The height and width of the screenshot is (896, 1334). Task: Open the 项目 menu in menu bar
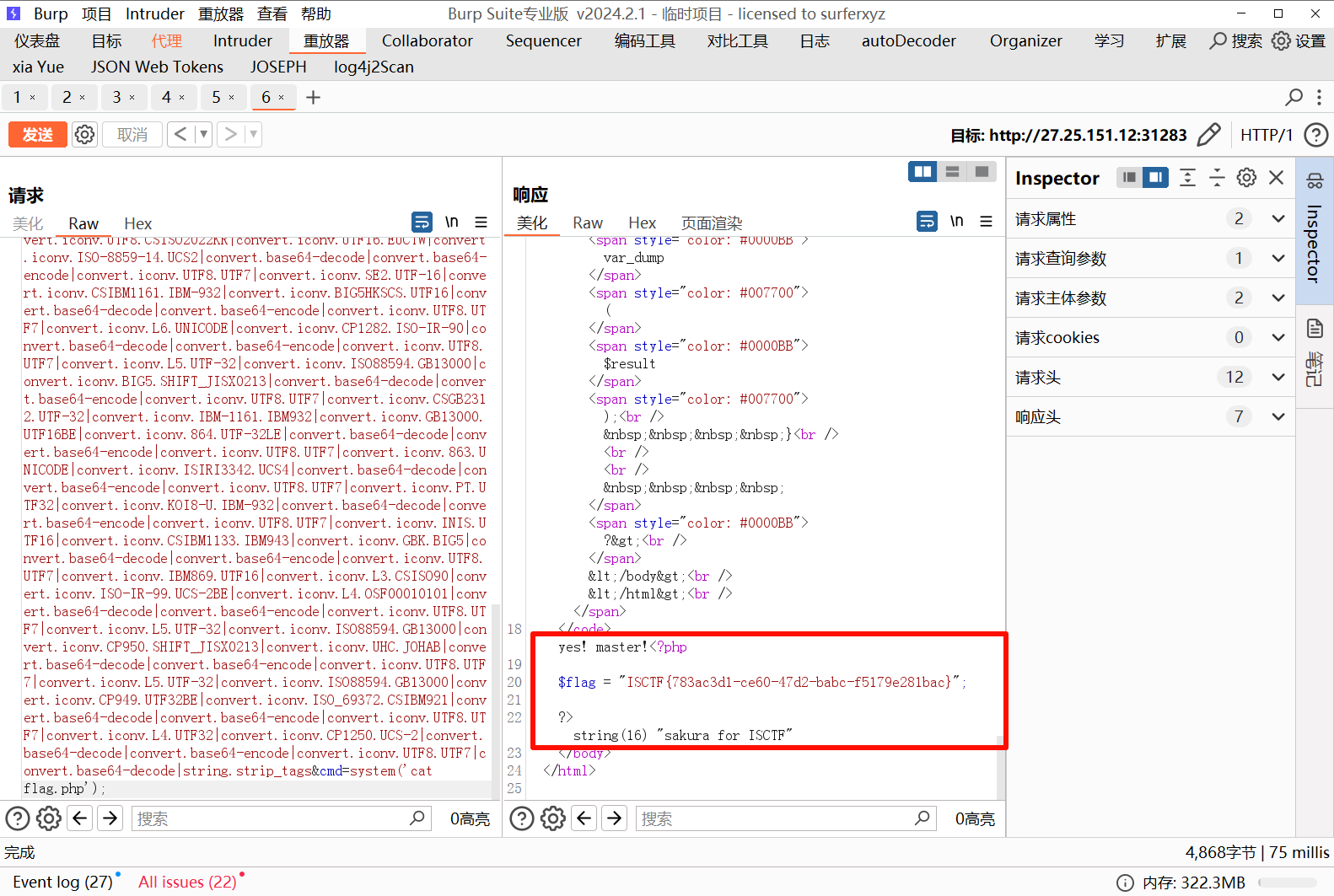click(97, 13)
